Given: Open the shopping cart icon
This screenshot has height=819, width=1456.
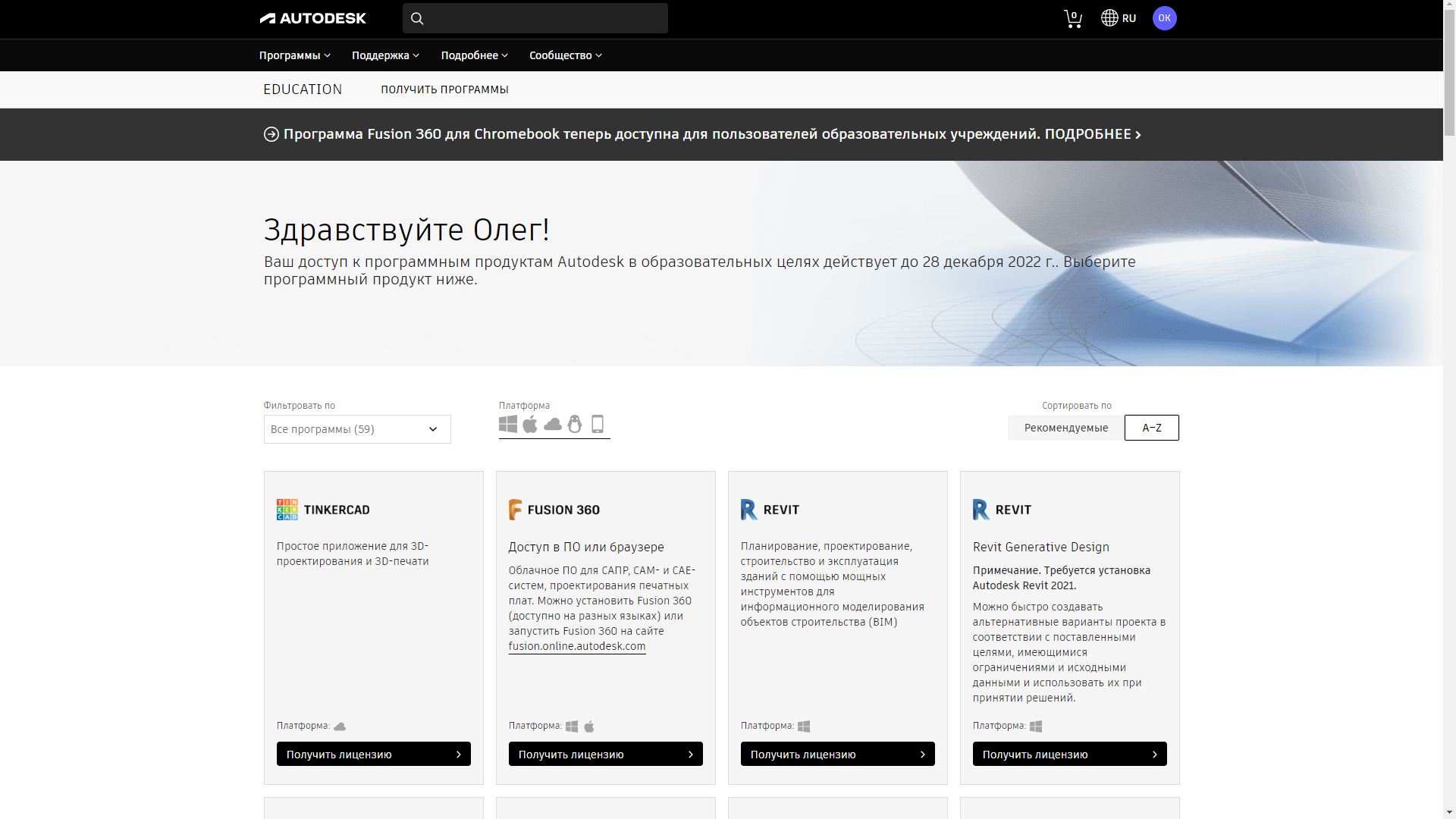Looking at the screenshot, I should pyautogui.click(x=1072, y=18).
